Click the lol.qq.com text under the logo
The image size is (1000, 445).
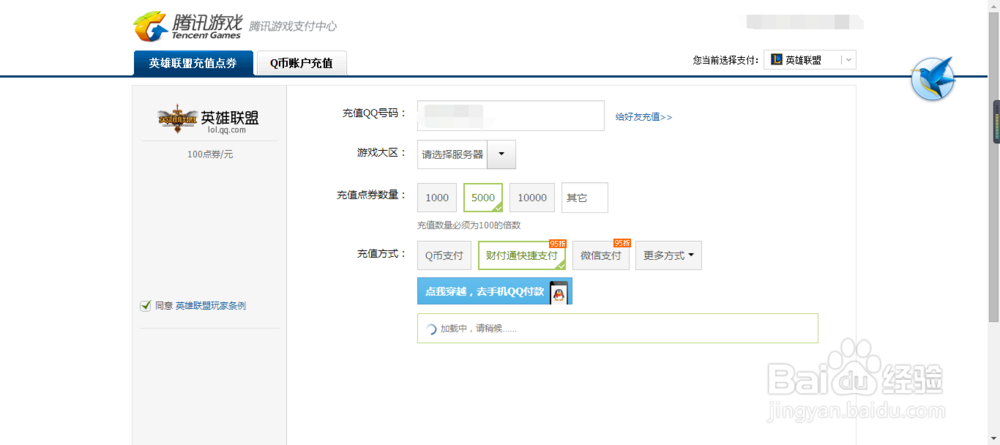(x=226, y=129)
